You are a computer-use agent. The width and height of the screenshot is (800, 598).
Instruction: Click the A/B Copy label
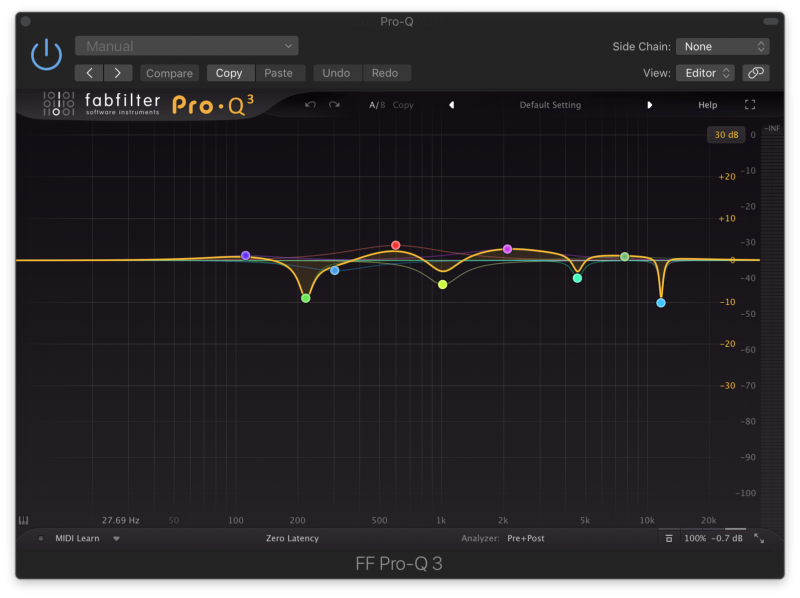tap(403, 105)
